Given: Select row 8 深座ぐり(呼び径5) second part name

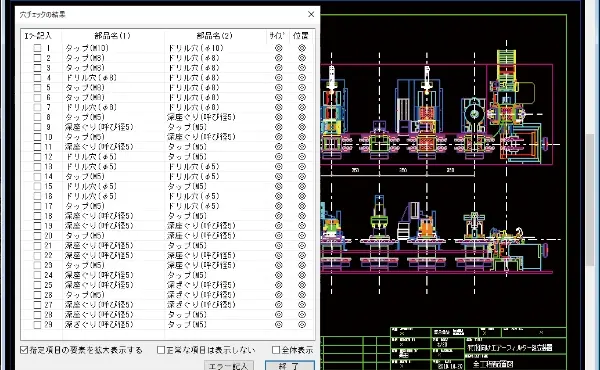Looking at the screenshot, I should [x=201, y=117].
